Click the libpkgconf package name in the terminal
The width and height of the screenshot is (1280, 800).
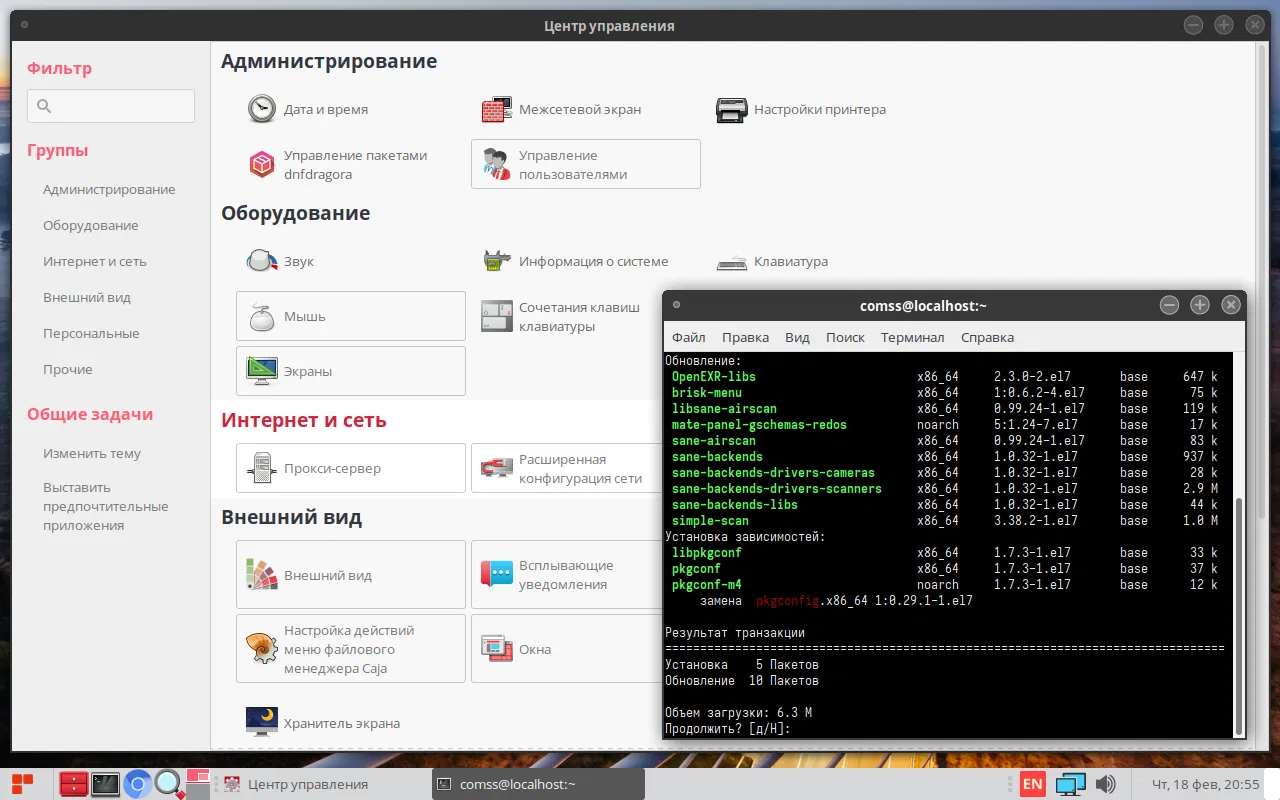click(x=707, y=553)
